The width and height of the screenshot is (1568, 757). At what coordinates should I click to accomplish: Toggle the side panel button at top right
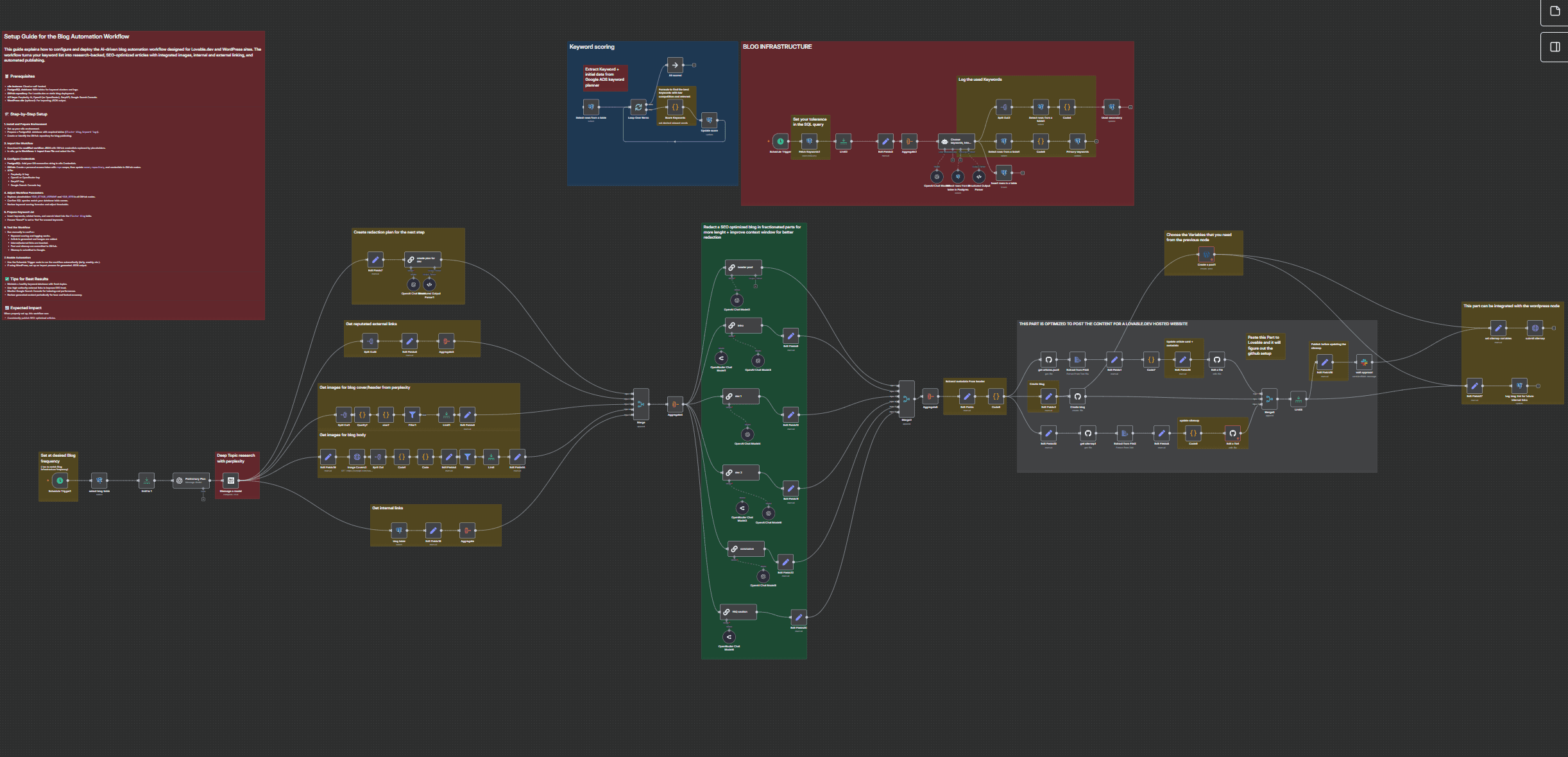[1555, 47]
